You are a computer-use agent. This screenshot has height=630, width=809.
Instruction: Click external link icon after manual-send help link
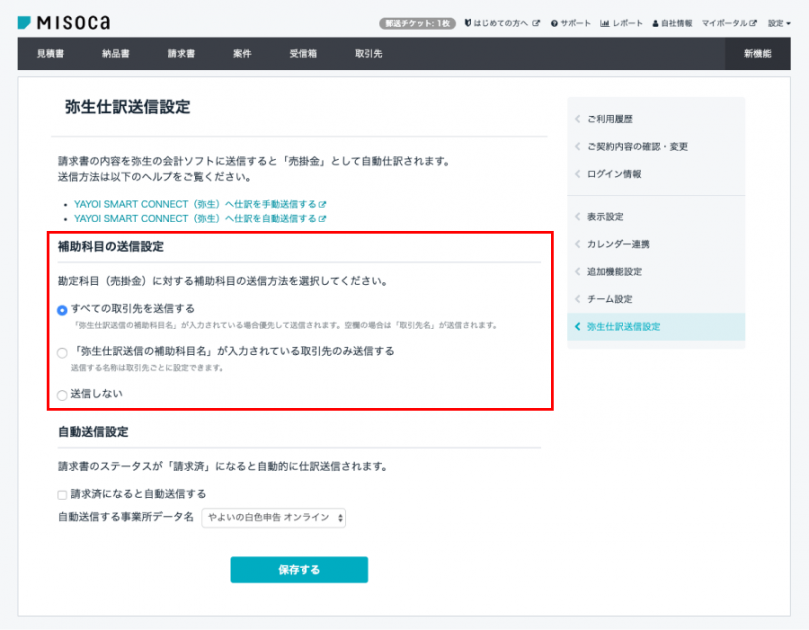click(x=322, y=203)
